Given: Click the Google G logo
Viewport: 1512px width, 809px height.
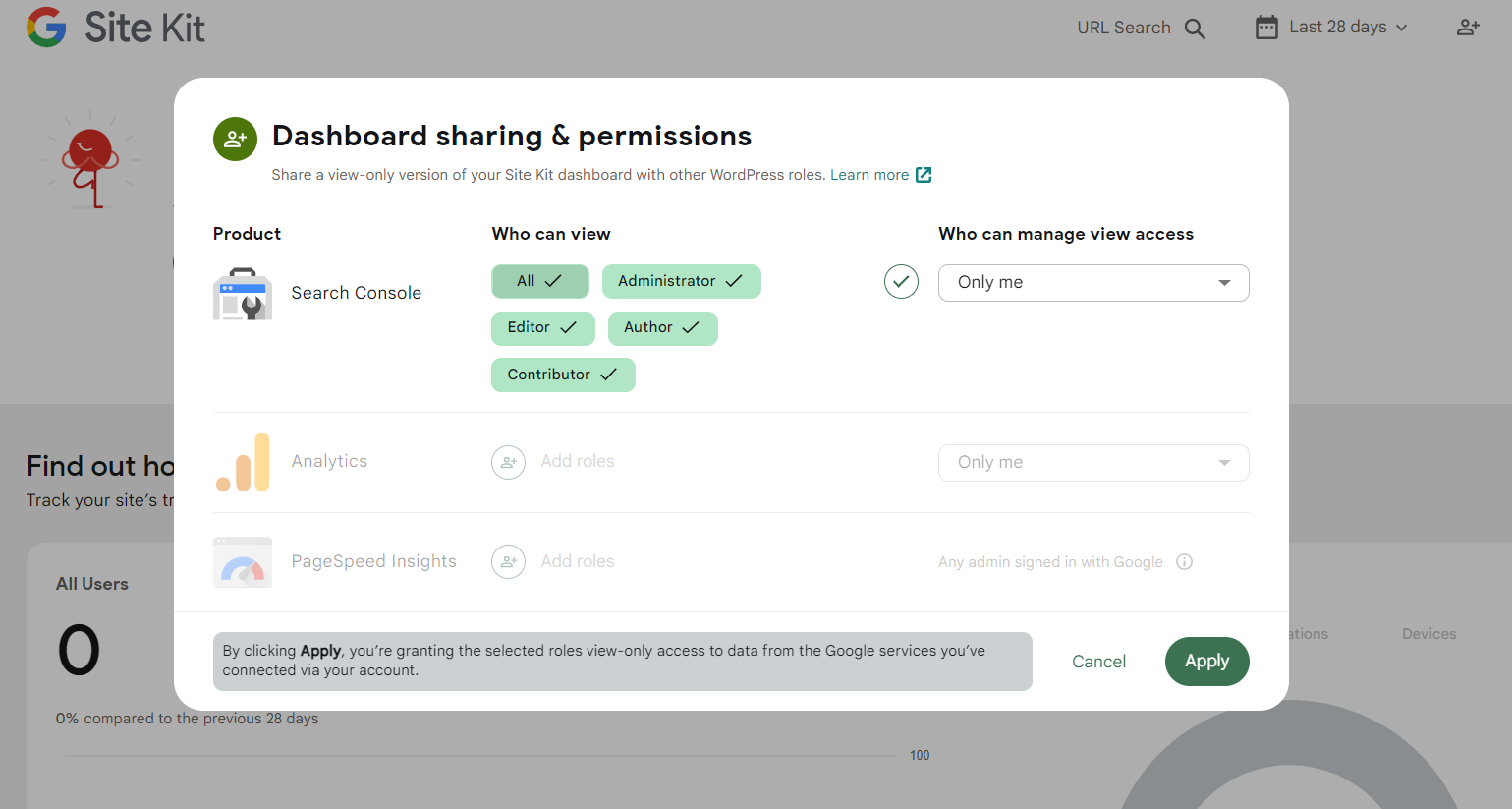Looking at the screenshot, I should [x=46, y=28].
